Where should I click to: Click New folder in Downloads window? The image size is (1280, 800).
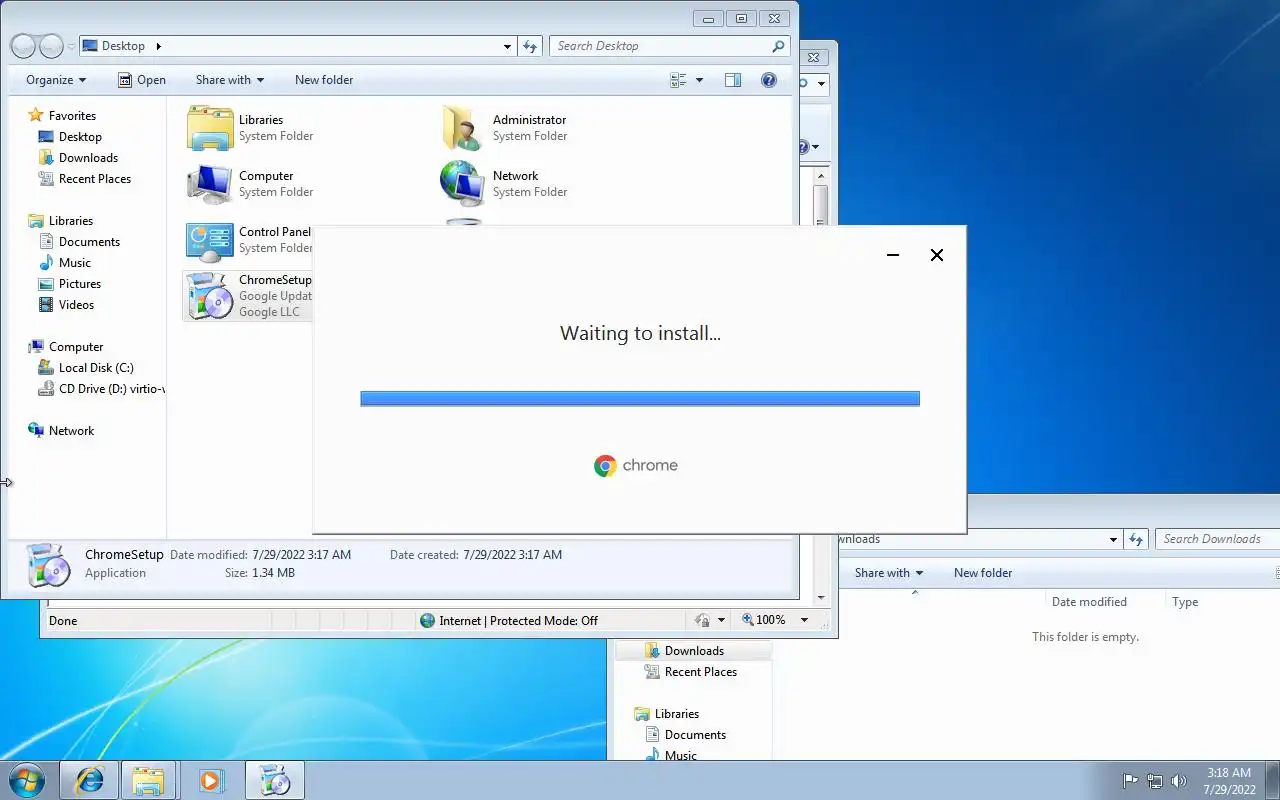(983, 573)
